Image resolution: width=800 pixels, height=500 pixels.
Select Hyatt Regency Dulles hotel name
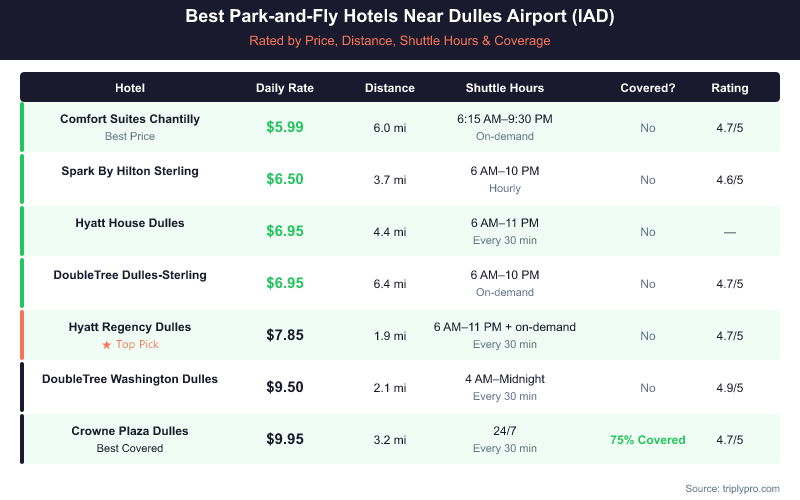click(130, 327)
